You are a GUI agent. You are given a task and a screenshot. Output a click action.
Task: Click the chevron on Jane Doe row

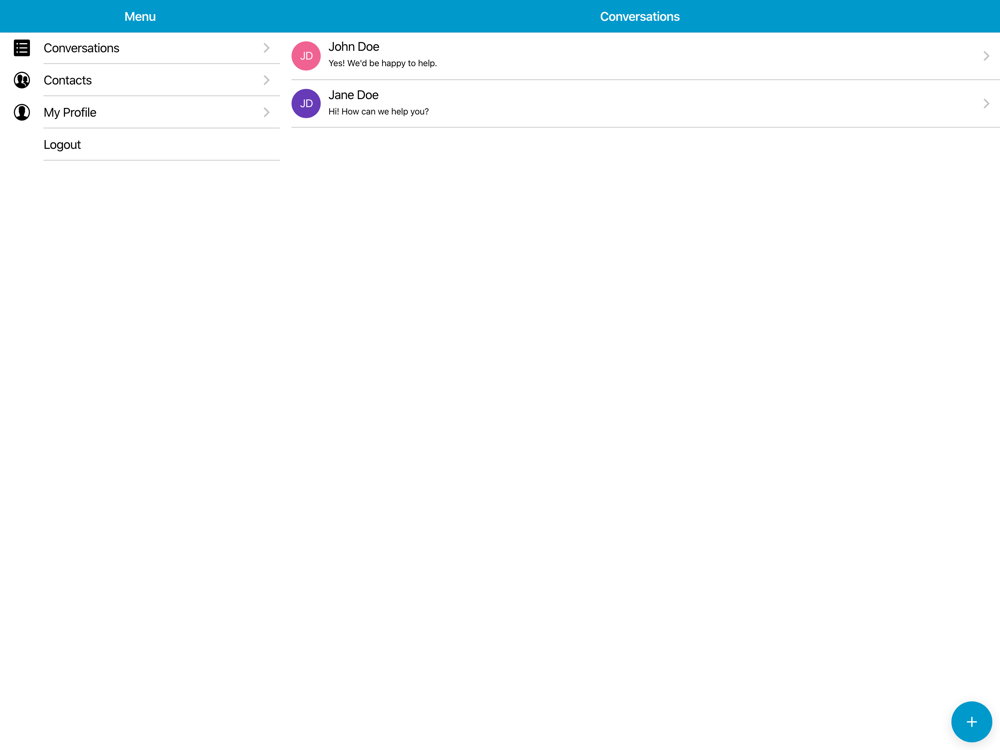[986, 103]
